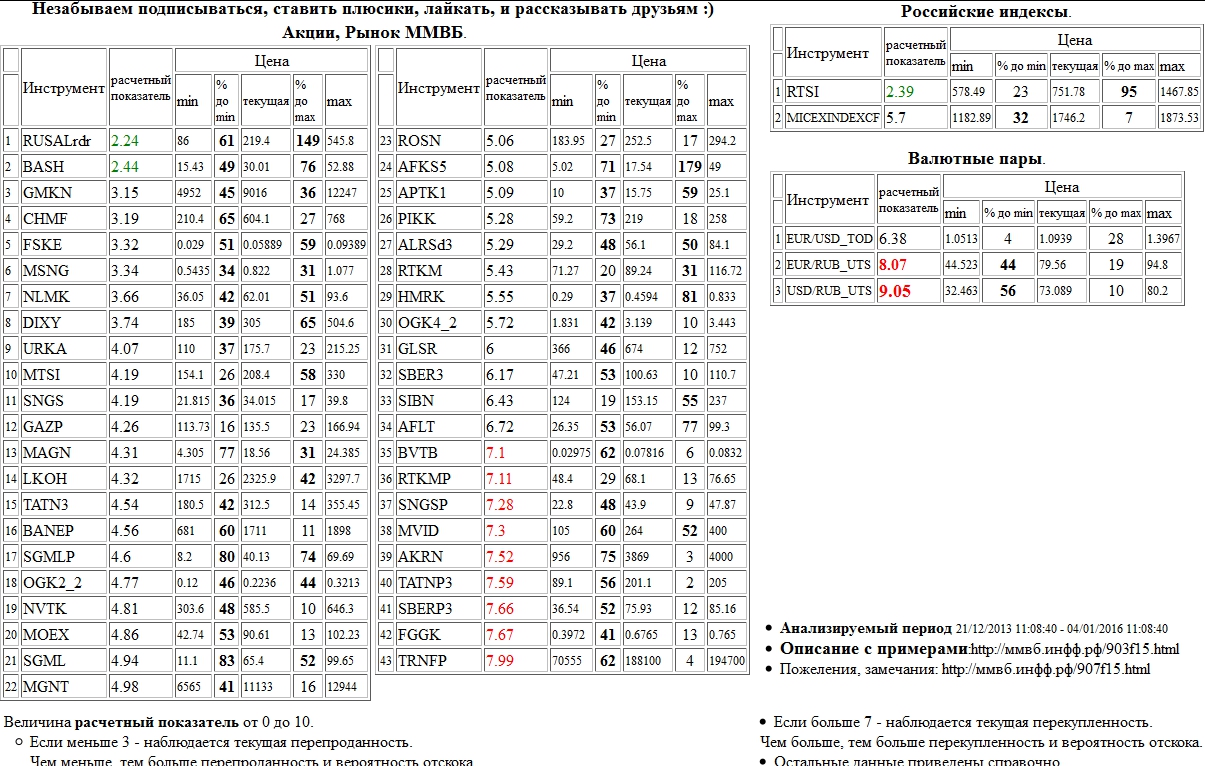
Task: Click the 'Анализируемый период' label
Action: click(865, 629)
